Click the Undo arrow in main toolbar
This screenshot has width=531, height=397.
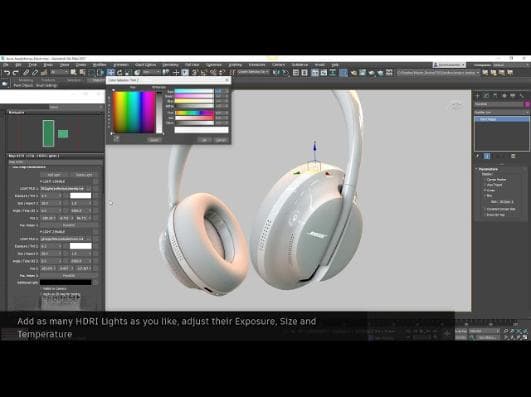point(7,72)
